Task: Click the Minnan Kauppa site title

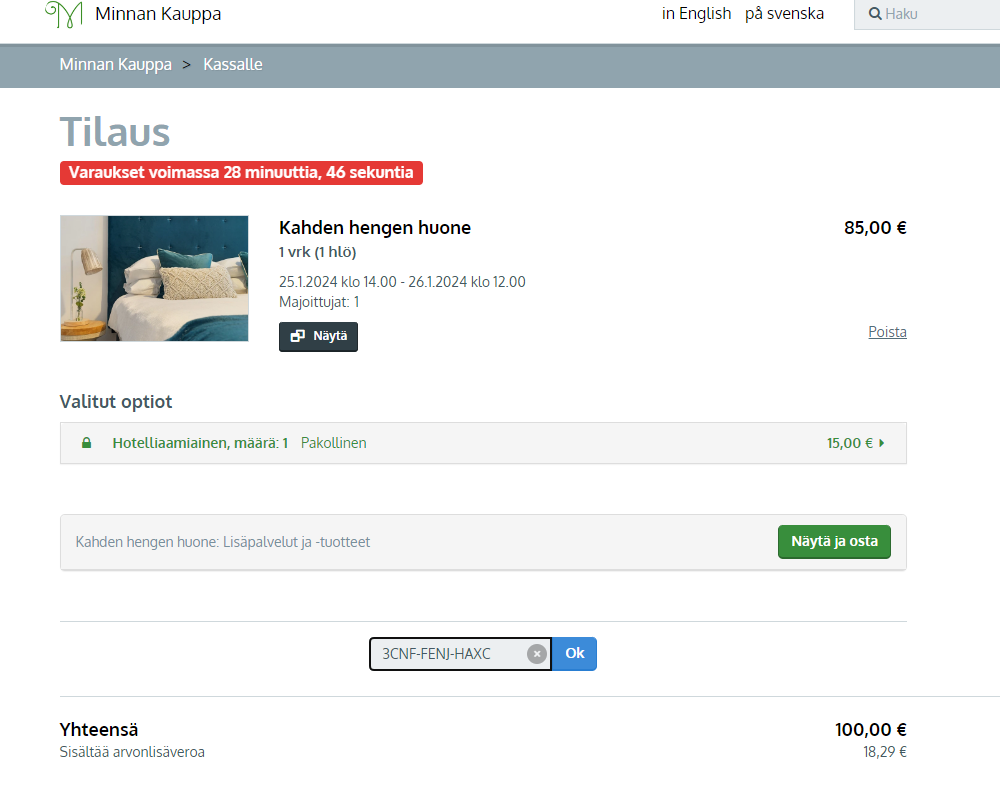Action: point(158,13)
